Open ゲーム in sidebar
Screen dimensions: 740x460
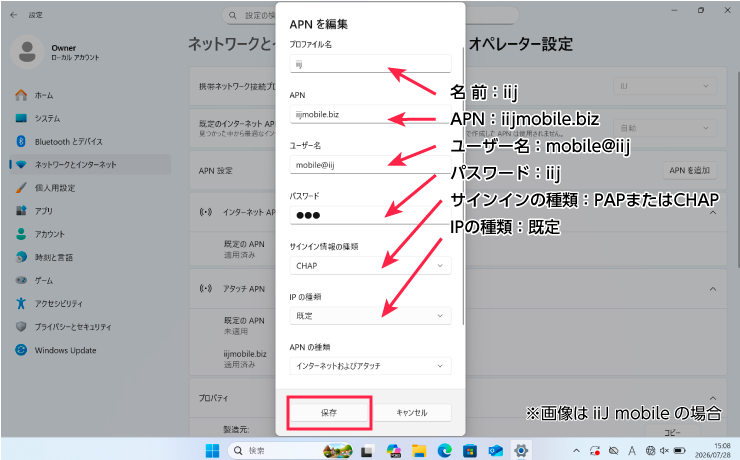tap(90, 280)
